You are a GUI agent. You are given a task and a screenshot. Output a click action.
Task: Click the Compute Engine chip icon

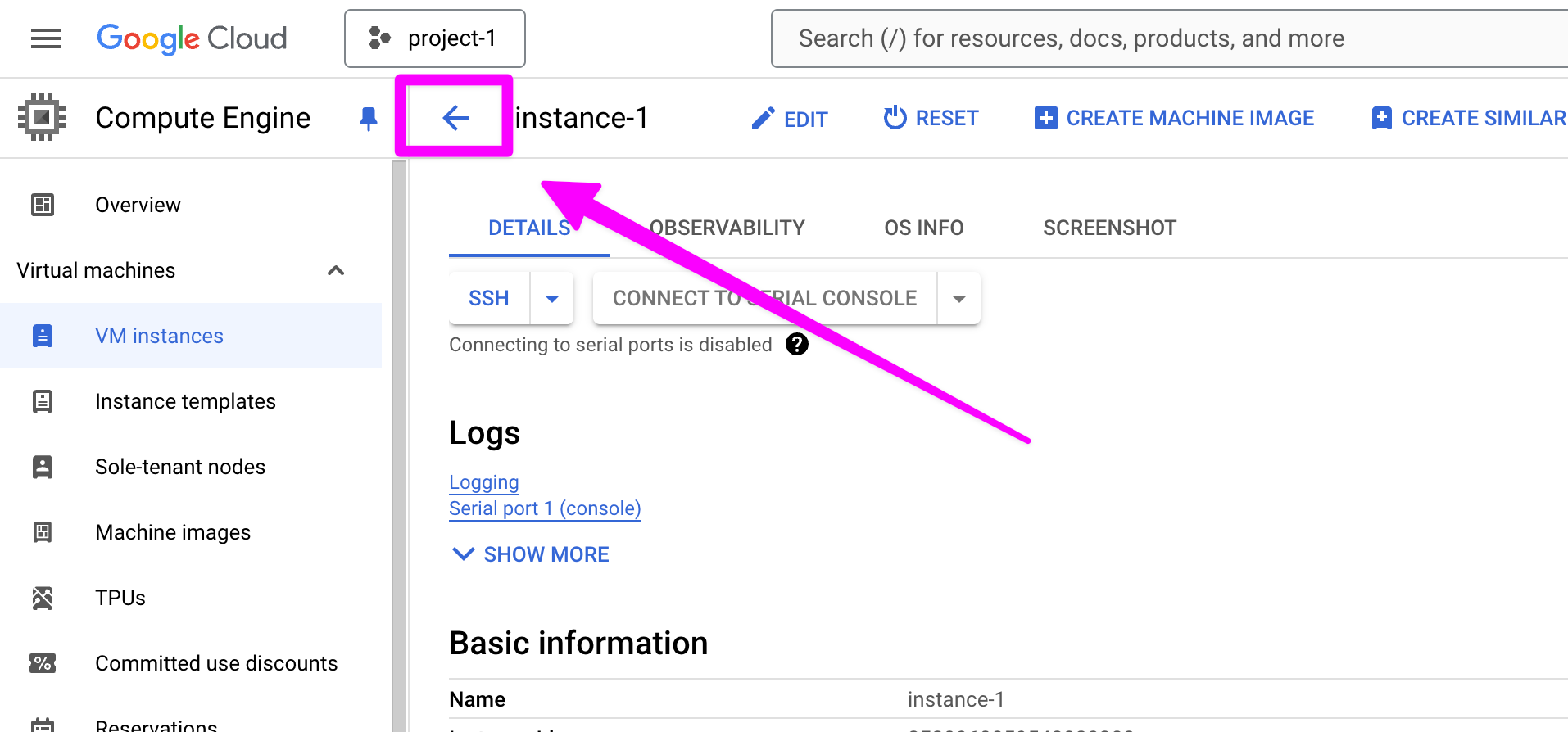(42, 117)
